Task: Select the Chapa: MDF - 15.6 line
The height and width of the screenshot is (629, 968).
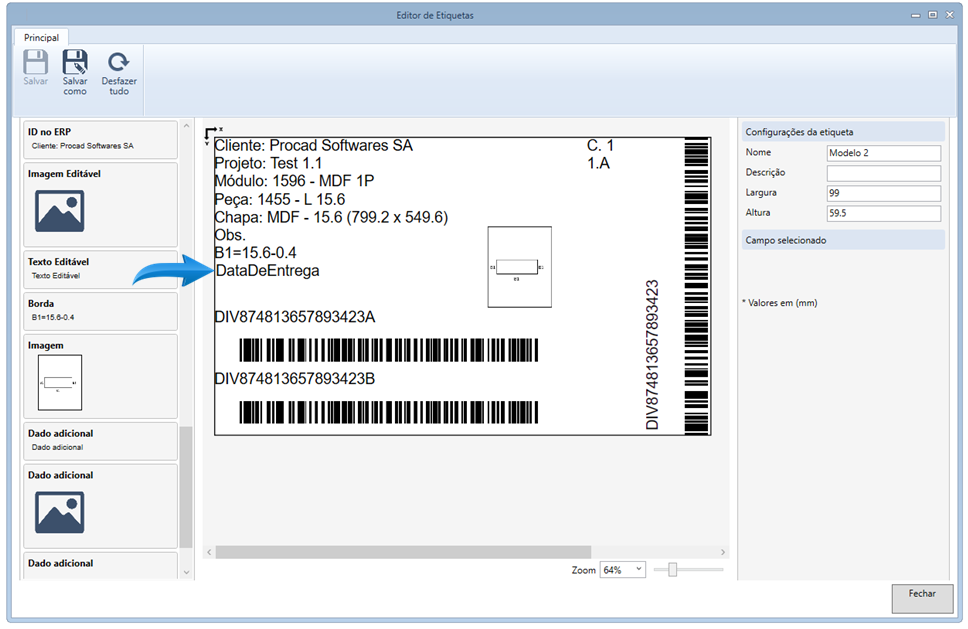Action: click(331, 217)
